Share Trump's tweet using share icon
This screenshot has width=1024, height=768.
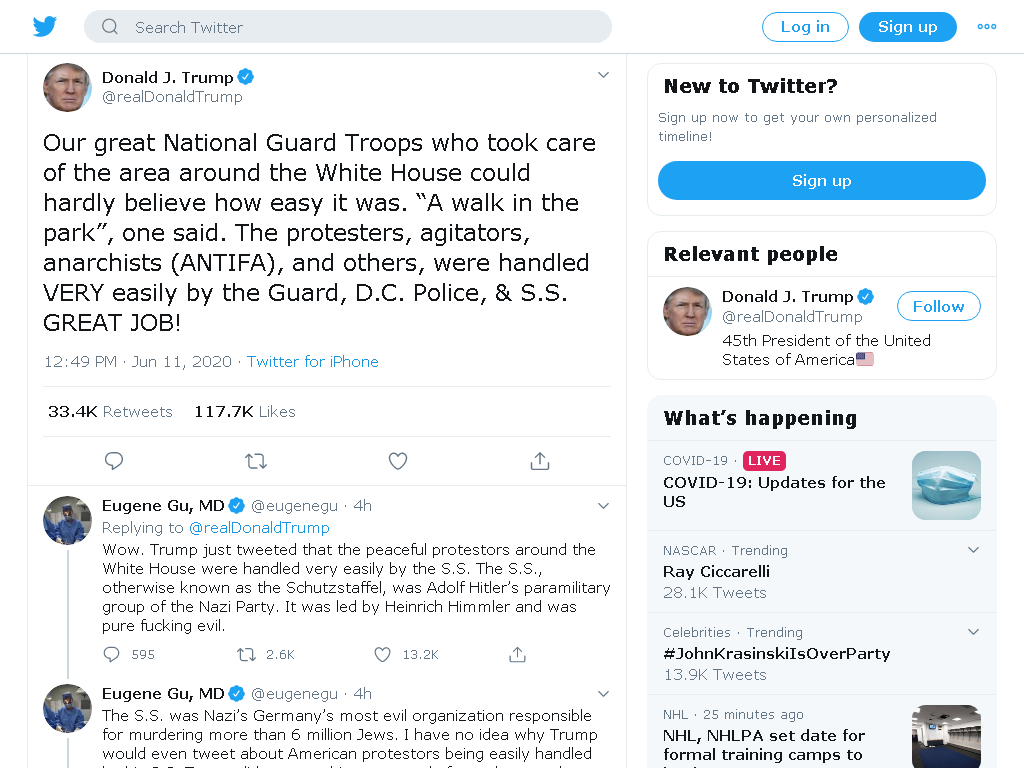pyautogui.click(x=539, y=461)
